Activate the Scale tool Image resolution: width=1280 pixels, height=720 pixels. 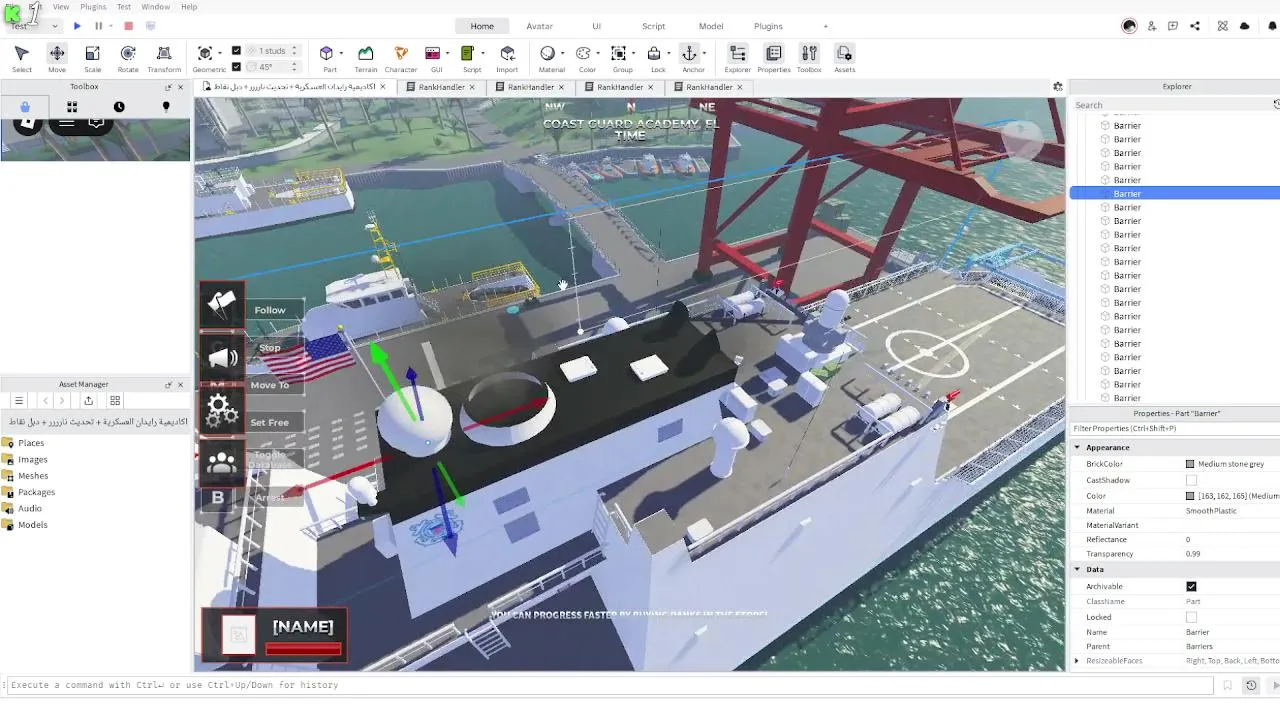coord(92,59)
